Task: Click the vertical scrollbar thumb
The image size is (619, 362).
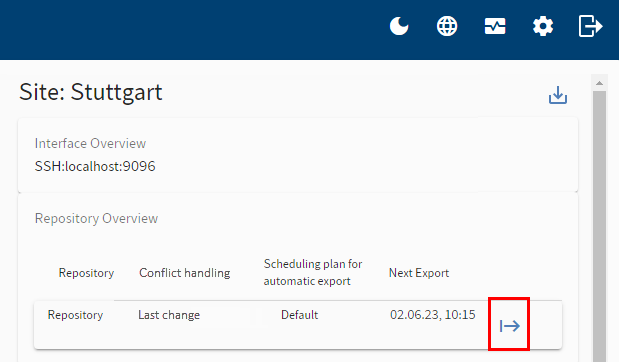Action: click(x=599, y=226)
